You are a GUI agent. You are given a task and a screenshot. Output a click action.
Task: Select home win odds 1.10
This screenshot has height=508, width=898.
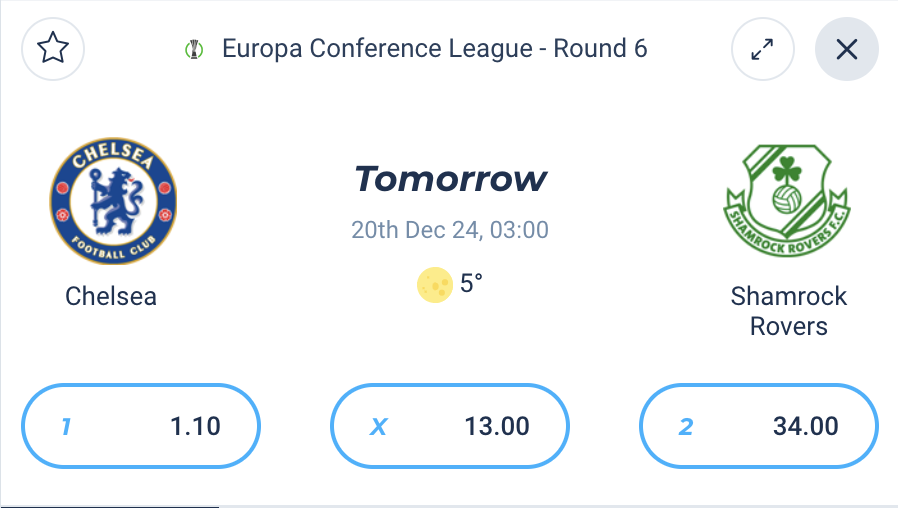tap(141, 426)
